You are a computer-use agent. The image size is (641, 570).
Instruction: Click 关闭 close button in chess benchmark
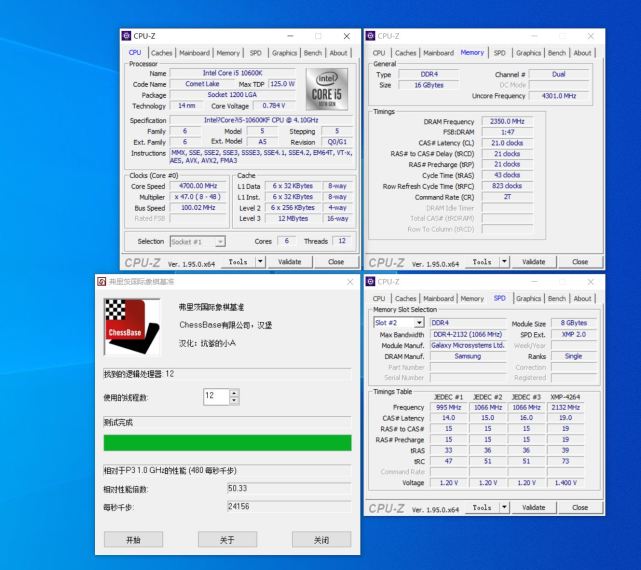pos(321,540)
